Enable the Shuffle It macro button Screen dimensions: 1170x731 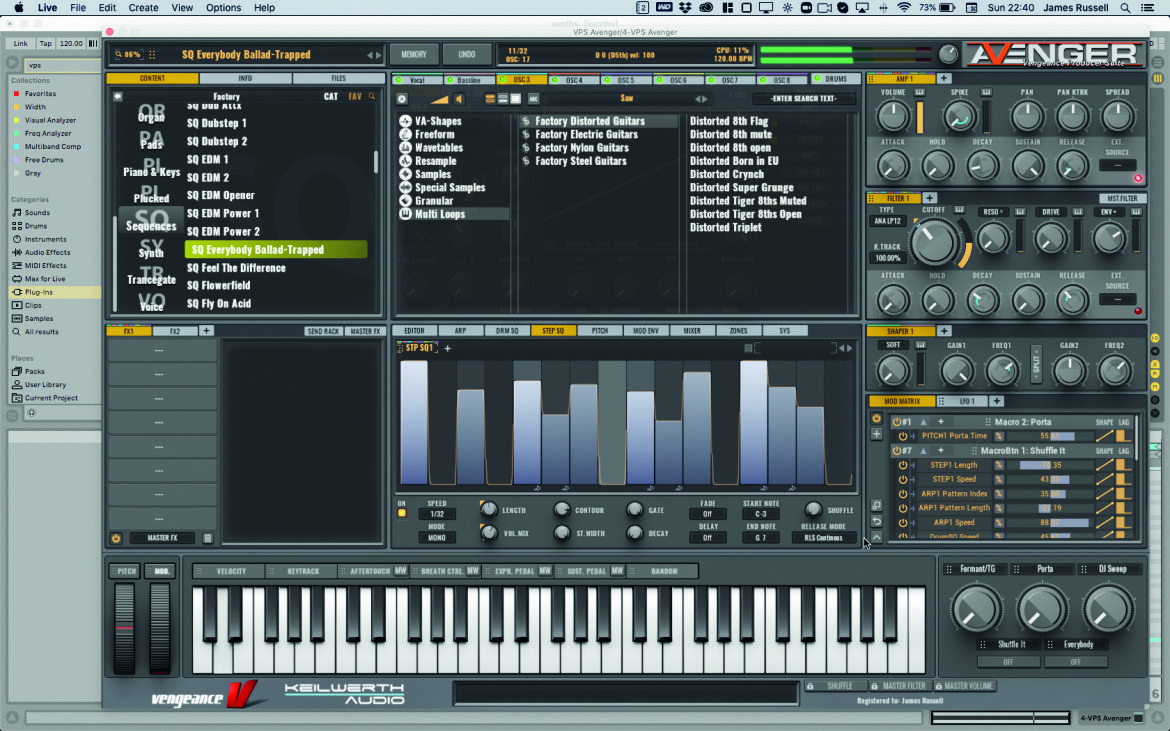(1008, 662)
